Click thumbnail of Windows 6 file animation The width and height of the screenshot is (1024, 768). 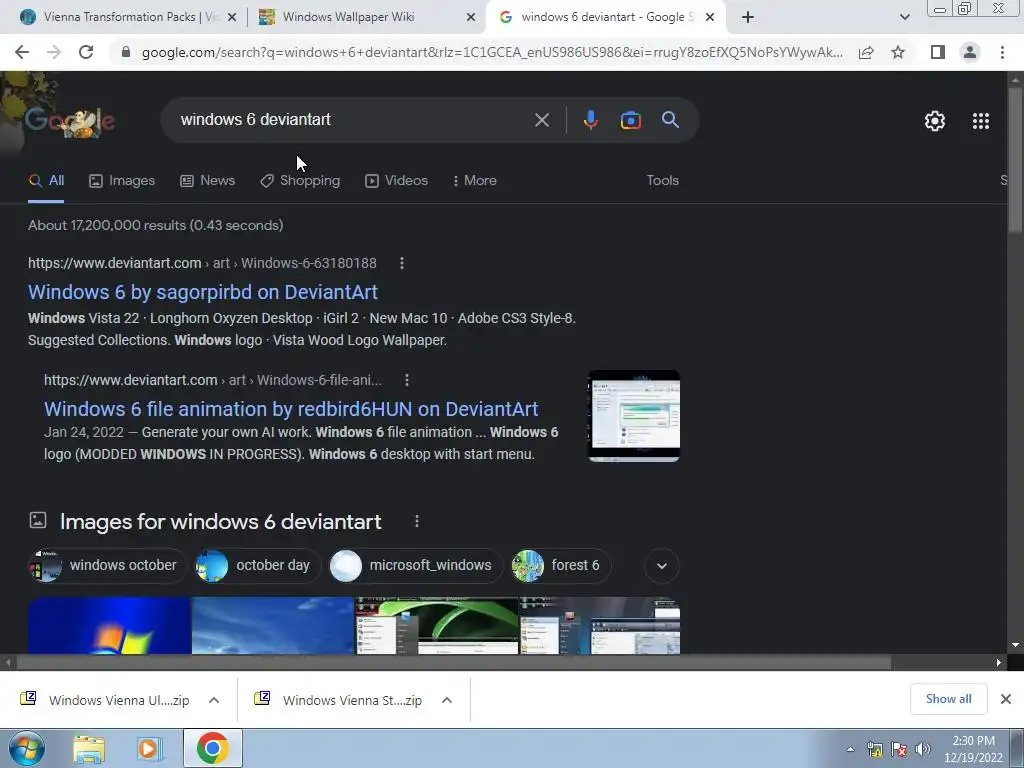tap(634, 416)
